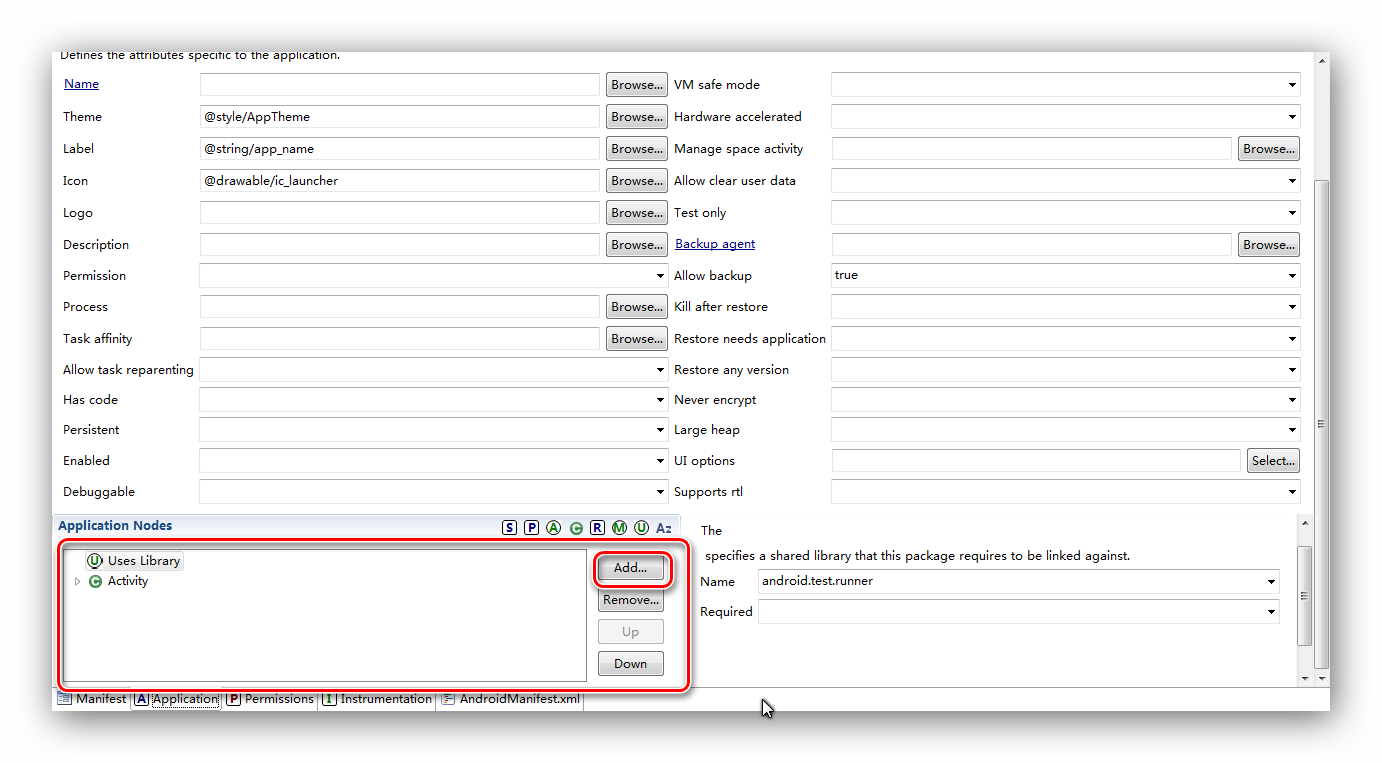
Task: Focus the empty Logo text field
Action: [x=400, y=213]
